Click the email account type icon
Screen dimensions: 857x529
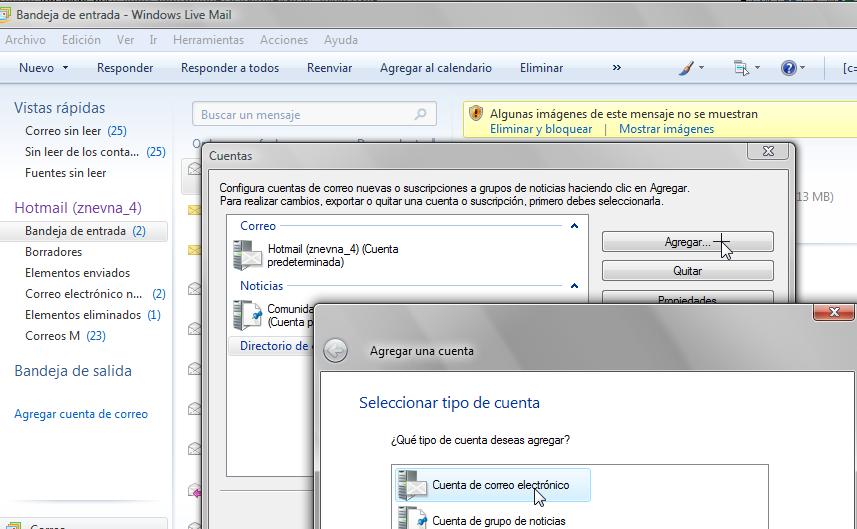[412, 485]
